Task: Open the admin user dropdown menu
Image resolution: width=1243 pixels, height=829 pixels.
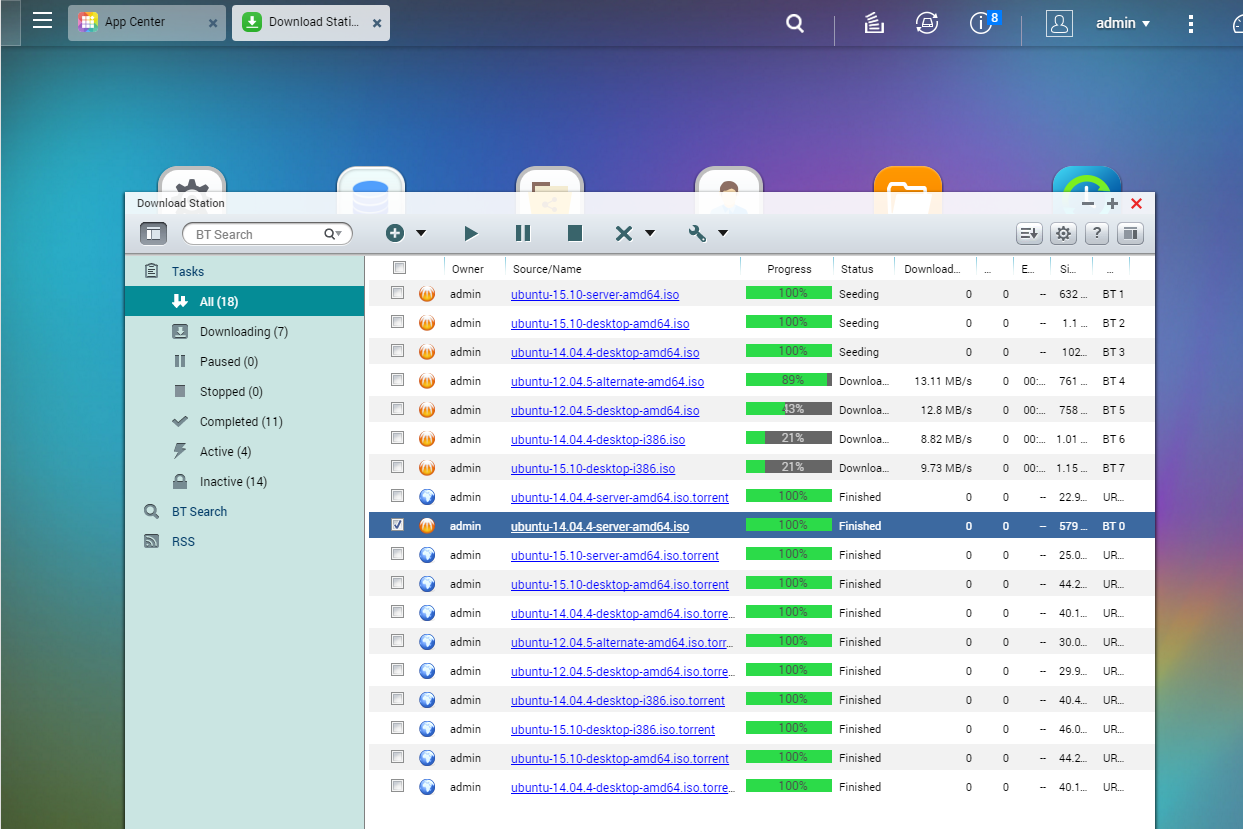Action: coord(1122,23)
